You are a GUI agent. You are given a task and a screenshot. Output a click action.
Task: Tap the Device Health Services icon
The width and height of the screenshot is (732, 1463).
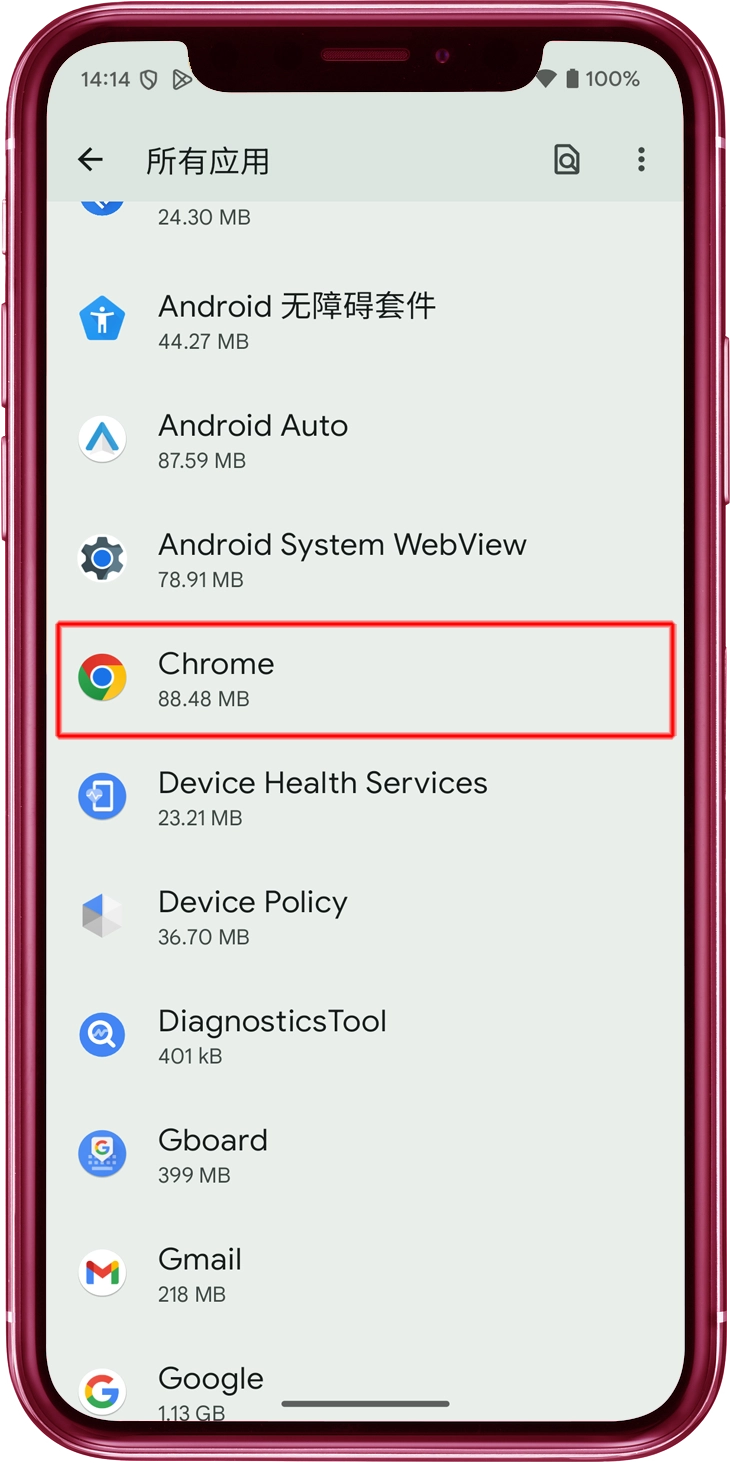[x=103, y=797]
